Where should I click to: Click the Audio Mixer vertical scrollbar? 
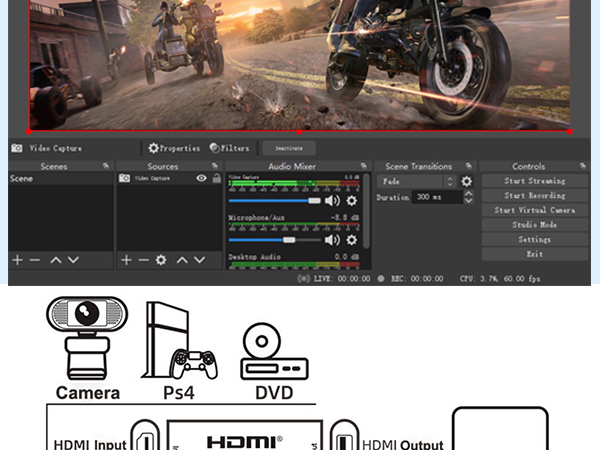[x=366, y=210]
